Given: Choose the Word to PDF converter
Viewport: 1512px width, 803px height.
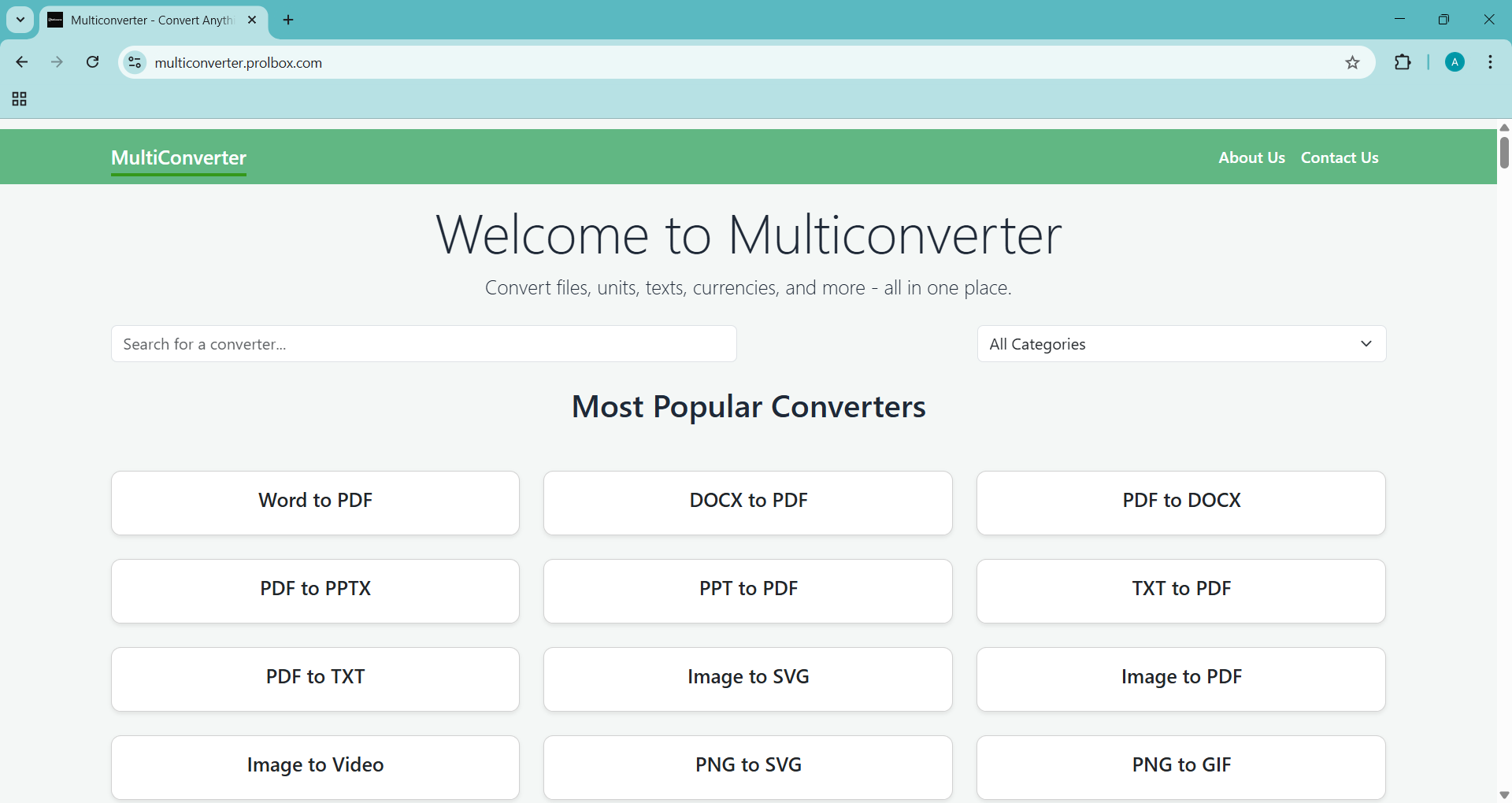Looking at the screenshot, I should 315,502.
